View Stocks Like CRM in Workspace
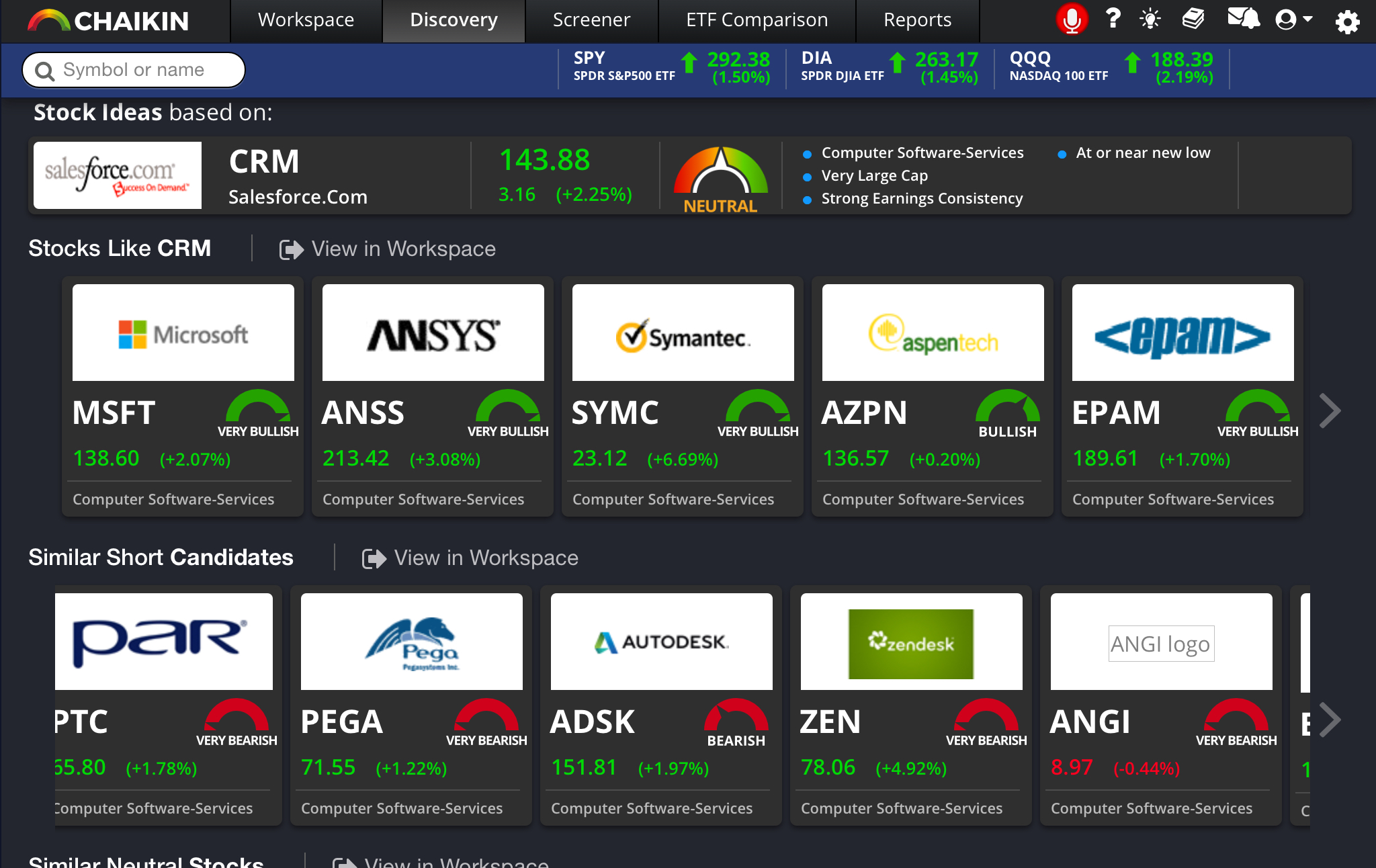The height and width of the screenshot is (868, 1376). pos(388,249)
